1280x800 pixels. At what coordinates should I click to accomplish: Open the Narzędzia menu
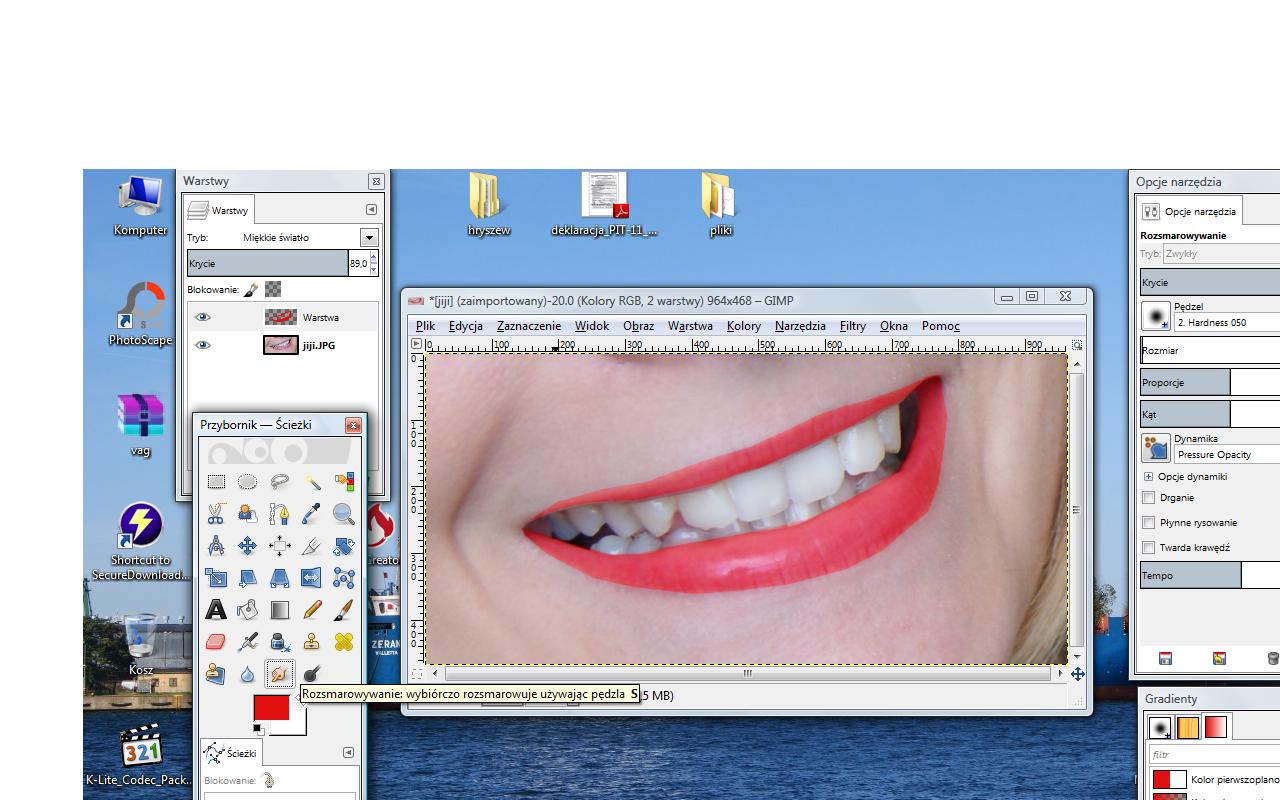800,326
